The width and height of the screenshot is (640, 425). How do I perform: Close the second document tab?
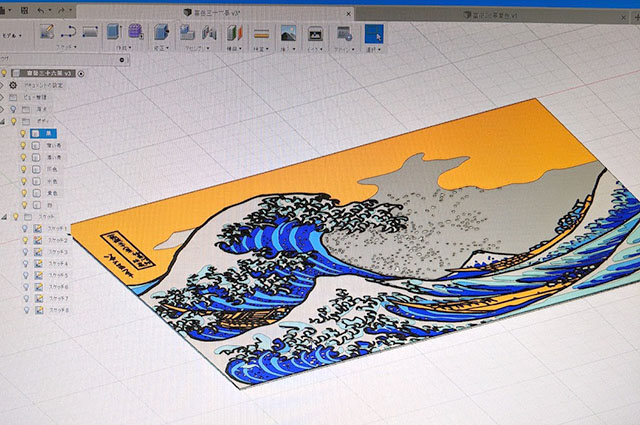click(x=624, y=17)
